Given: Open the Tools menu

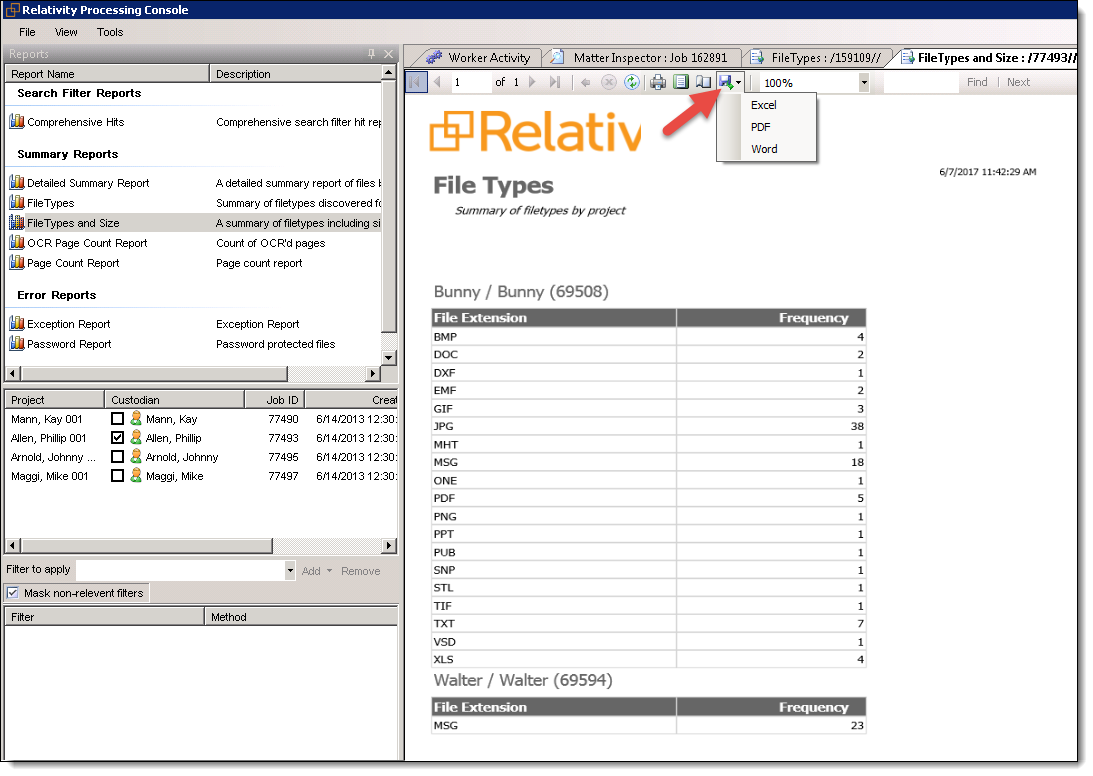Looking at the screenshot, I should 110,32.
